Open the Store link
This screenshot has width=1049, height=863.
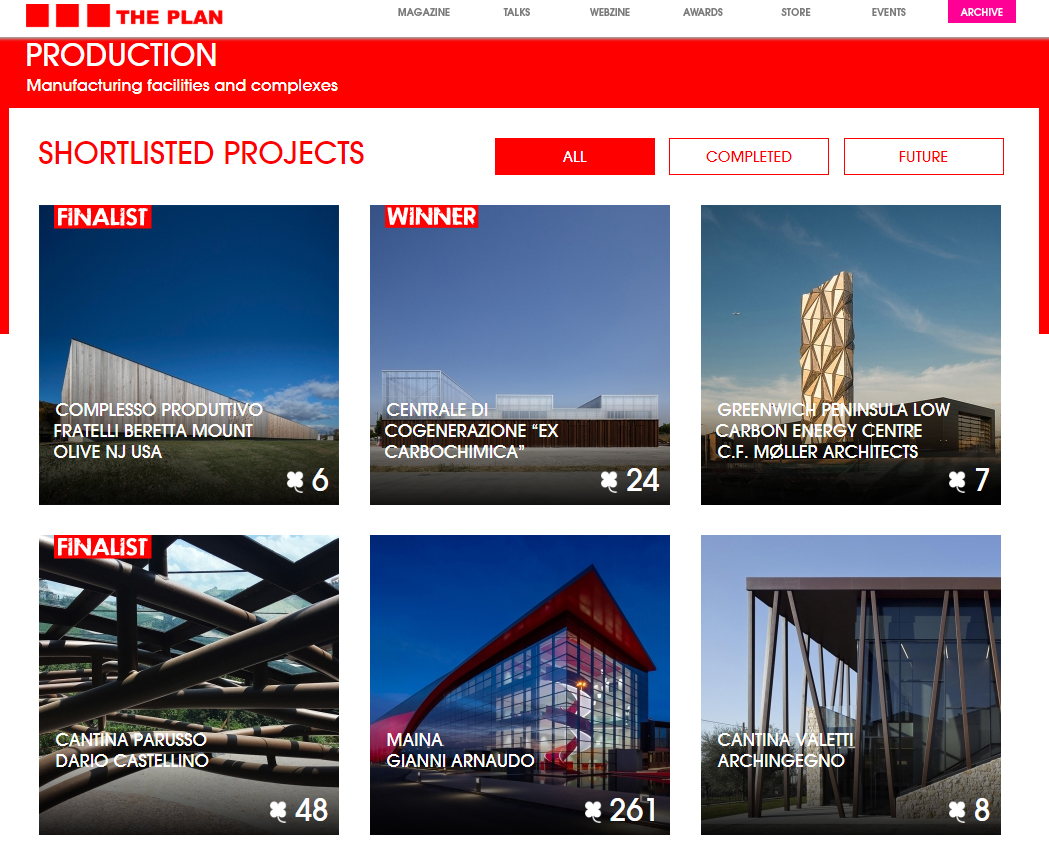796,13
